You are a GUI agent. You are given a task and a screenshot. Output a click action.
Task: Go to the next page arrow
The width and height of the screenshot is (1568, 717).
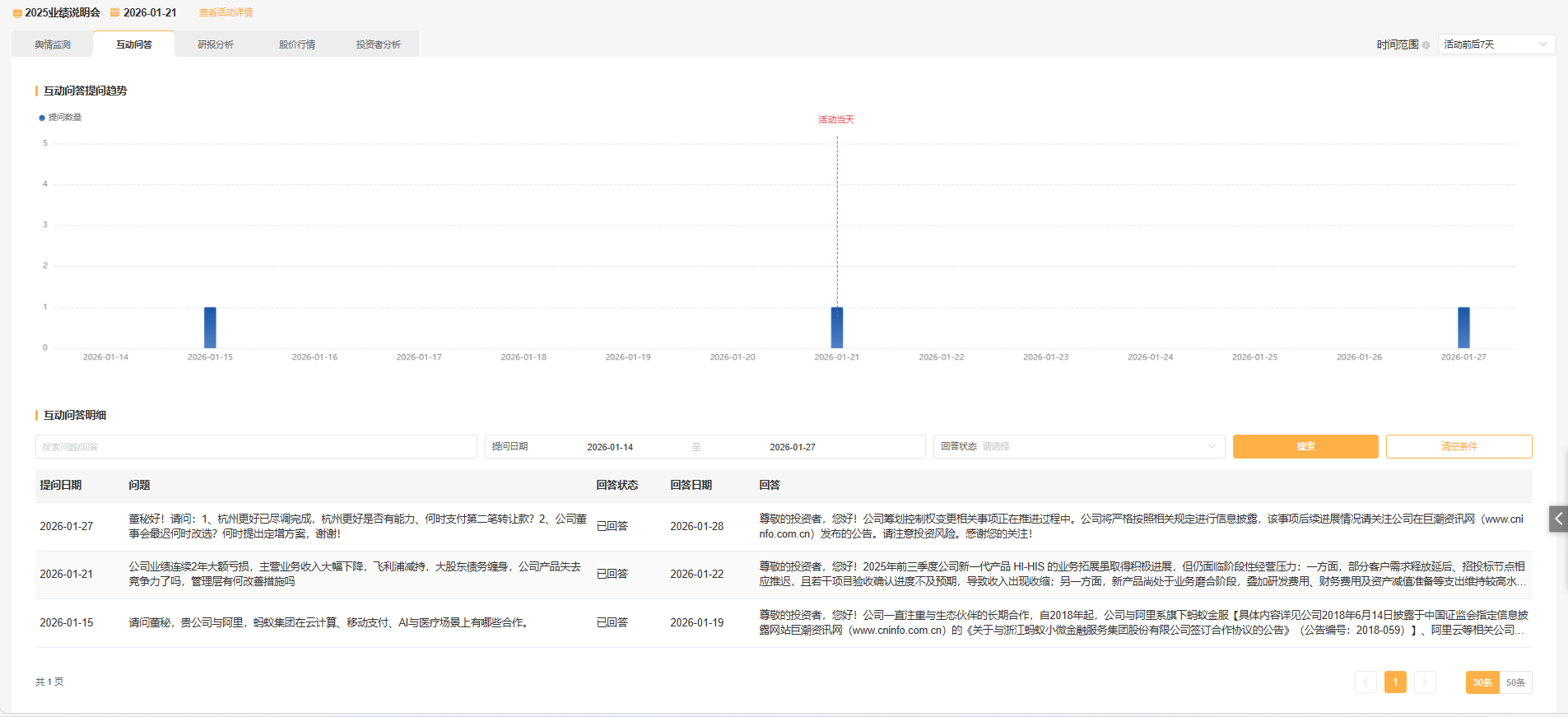[1425, 682]
